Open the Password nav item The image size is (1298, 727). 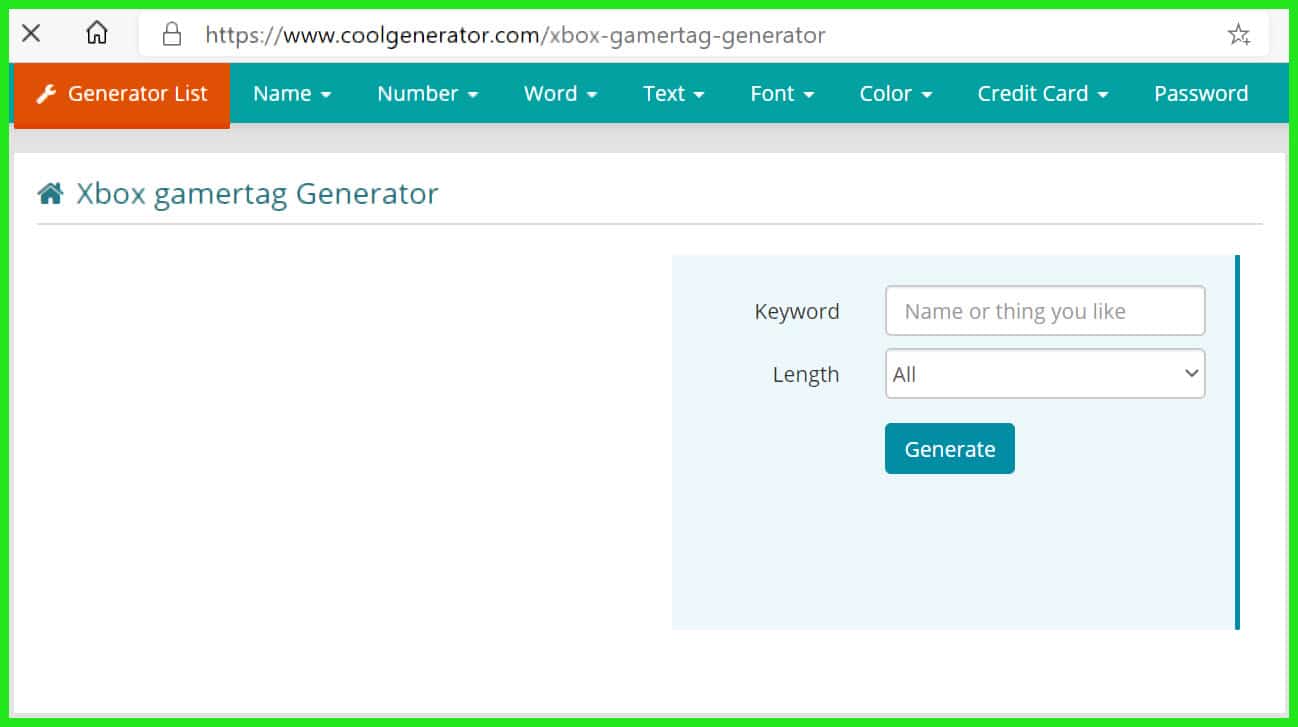[x=1201, y=94]
